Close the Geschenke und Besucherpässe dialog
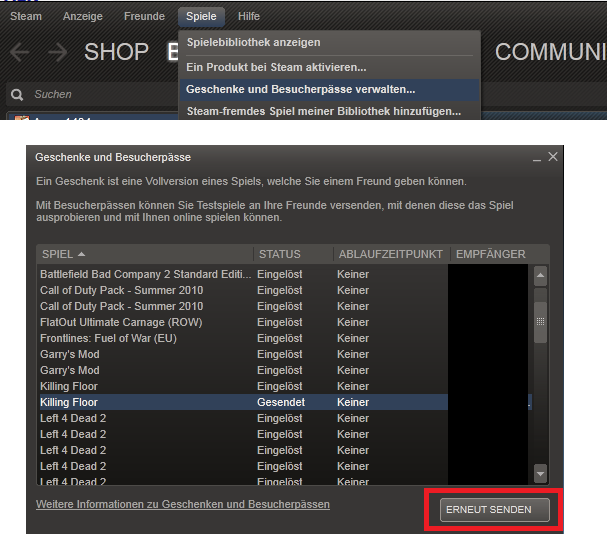This screenshot has width=607, height=536. coord(553,157)
